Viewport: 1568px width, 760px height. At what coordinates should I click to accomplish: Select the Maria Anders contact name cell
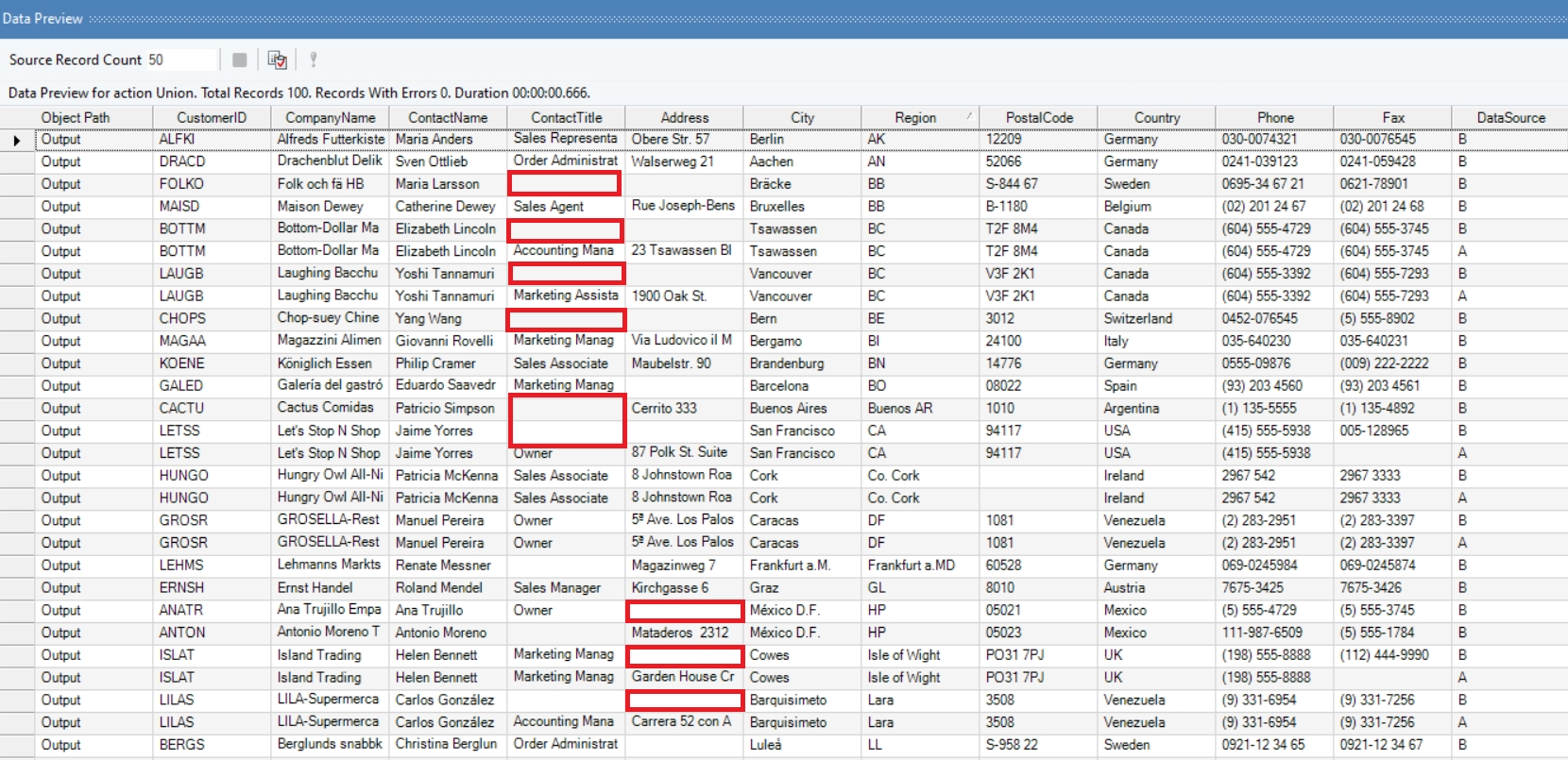[x=448, y=140]
